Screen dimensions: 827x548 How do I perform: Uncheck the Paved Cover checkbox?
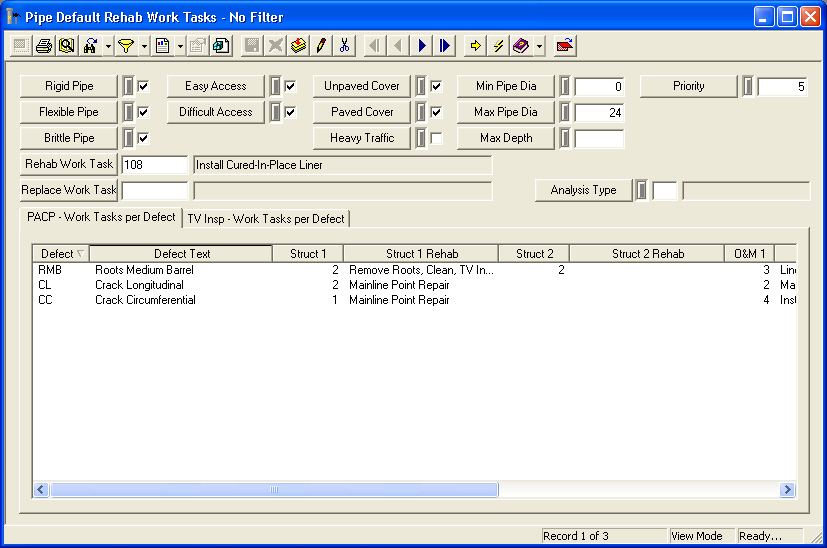point(436,112)
